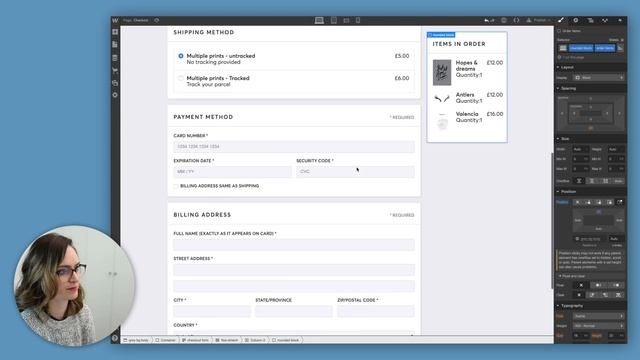Collapse the Typography section
640x360 pixels.
(570, 306)
